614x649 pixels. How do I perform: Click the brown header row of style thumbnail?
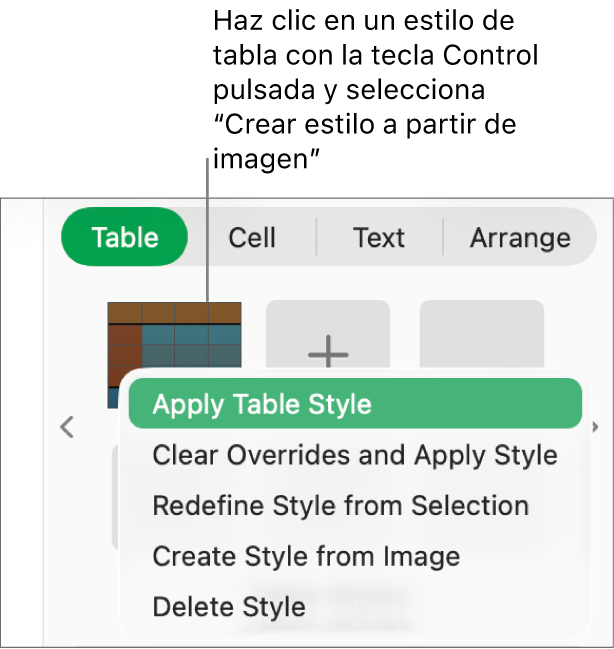[175, 312]
